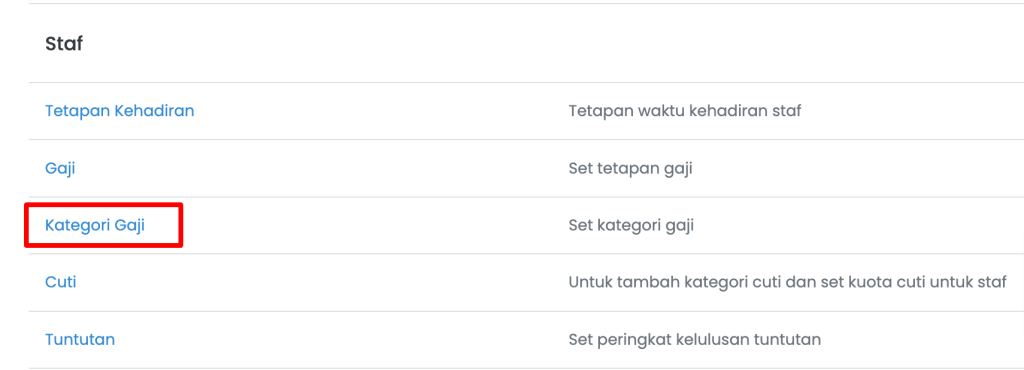The width and height of the screenshot is (1024, 370).
Task: Click description 'Tetapan waktu kehadiran staf'
Action: [685, 111]
